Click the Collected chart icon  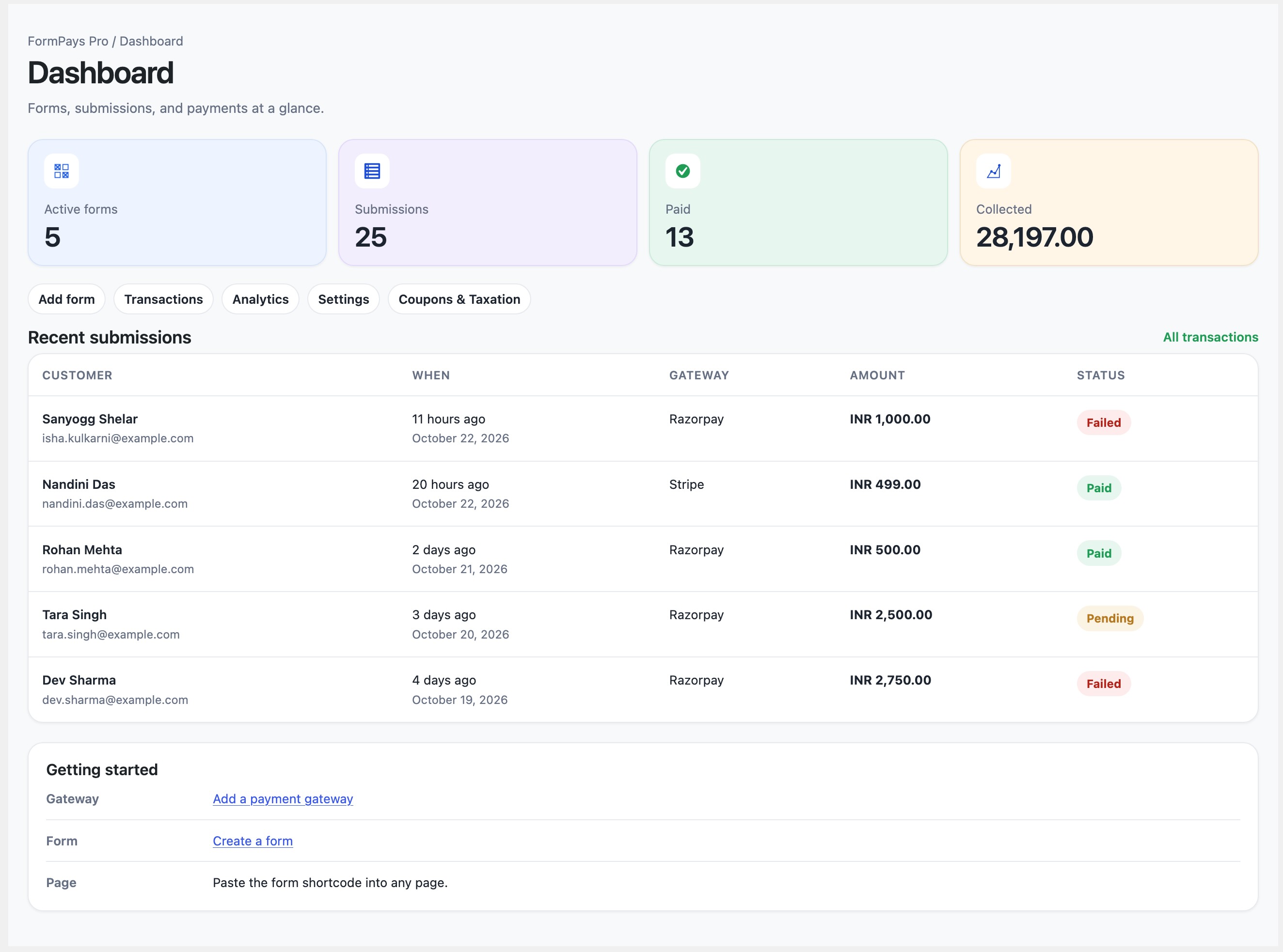coord(994,171)
